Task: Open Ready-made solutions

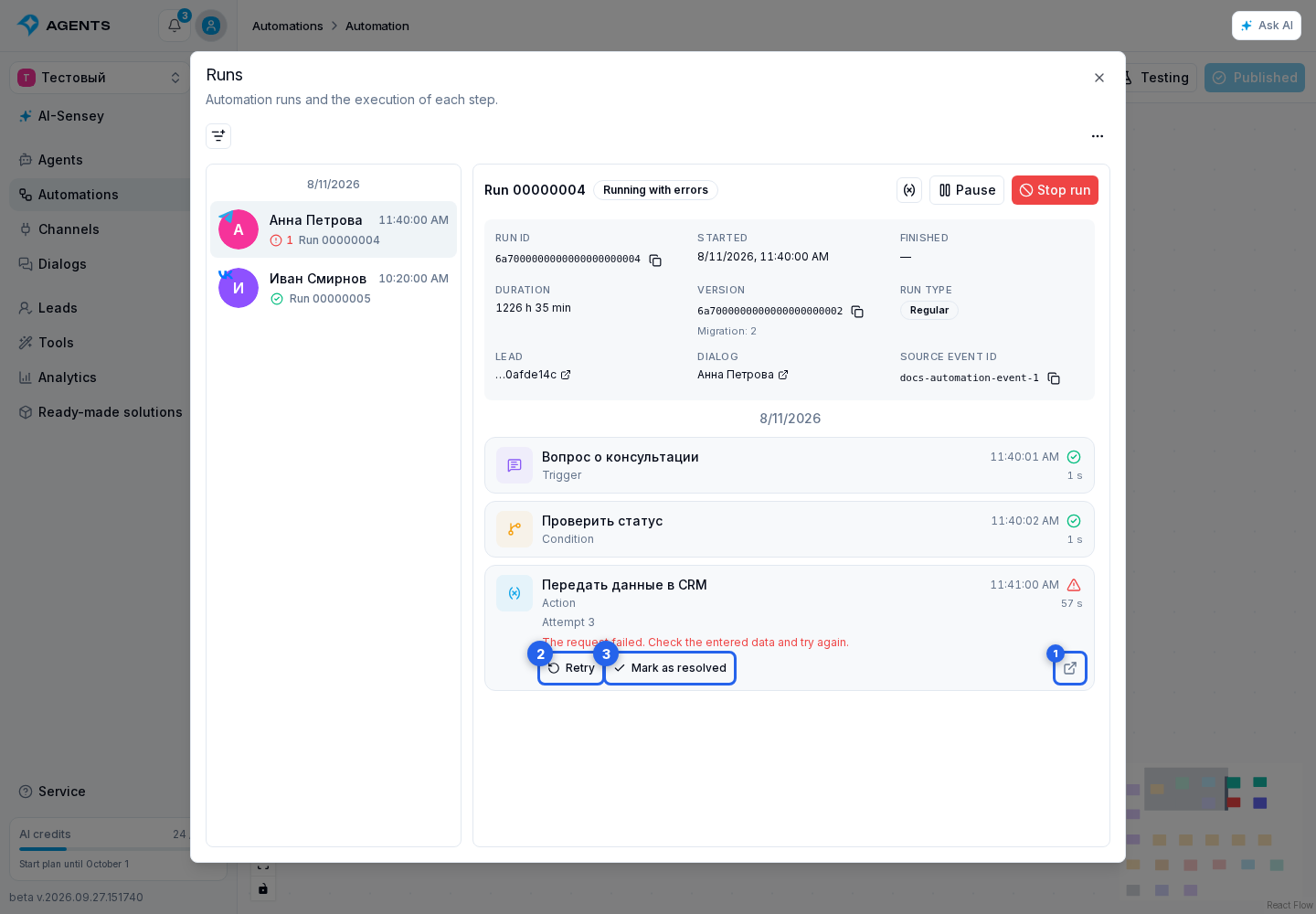Action: pos(100,412)
